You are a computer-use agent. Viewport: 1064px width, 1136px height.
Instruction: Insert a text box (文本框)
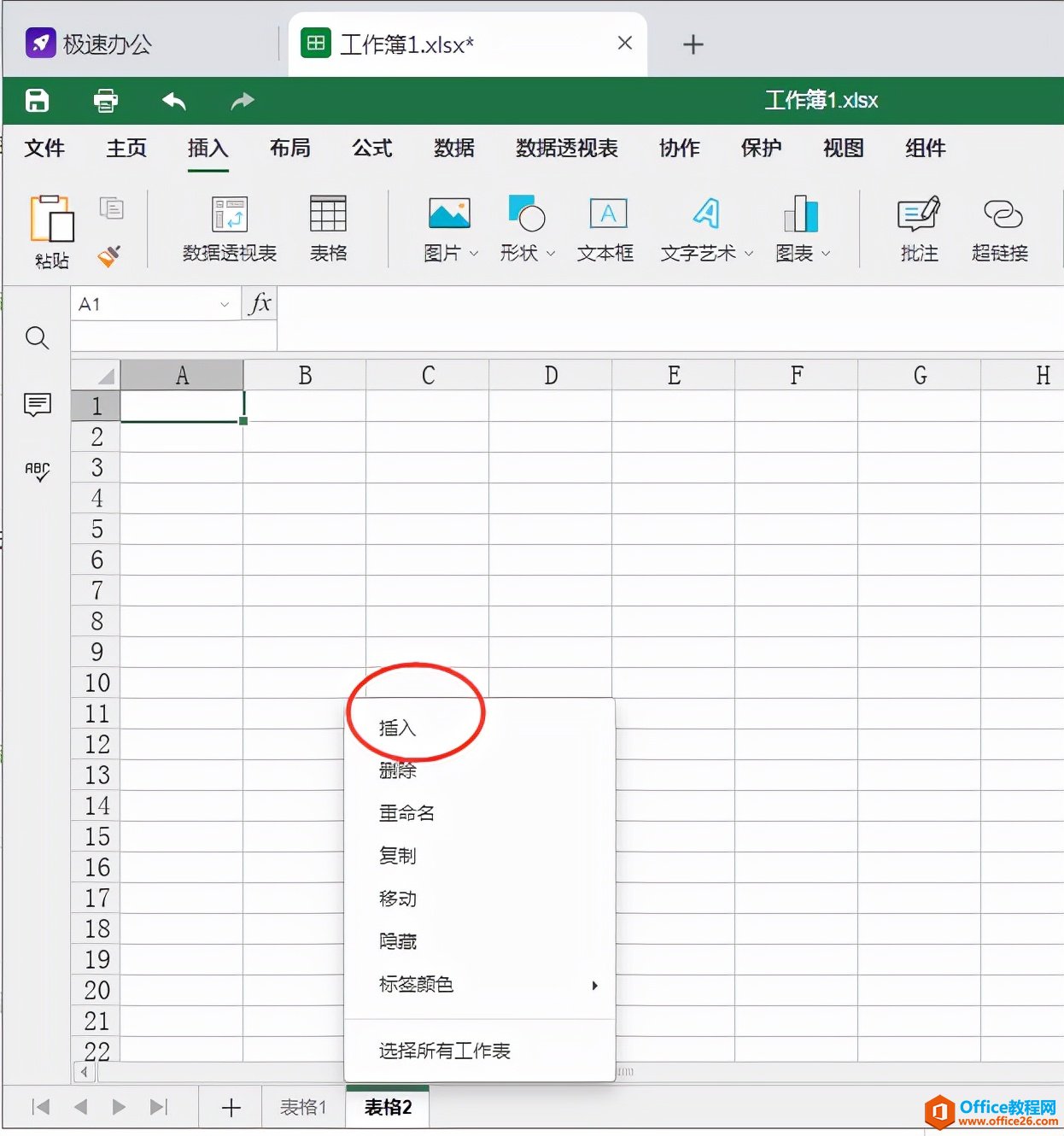[605, 228]
